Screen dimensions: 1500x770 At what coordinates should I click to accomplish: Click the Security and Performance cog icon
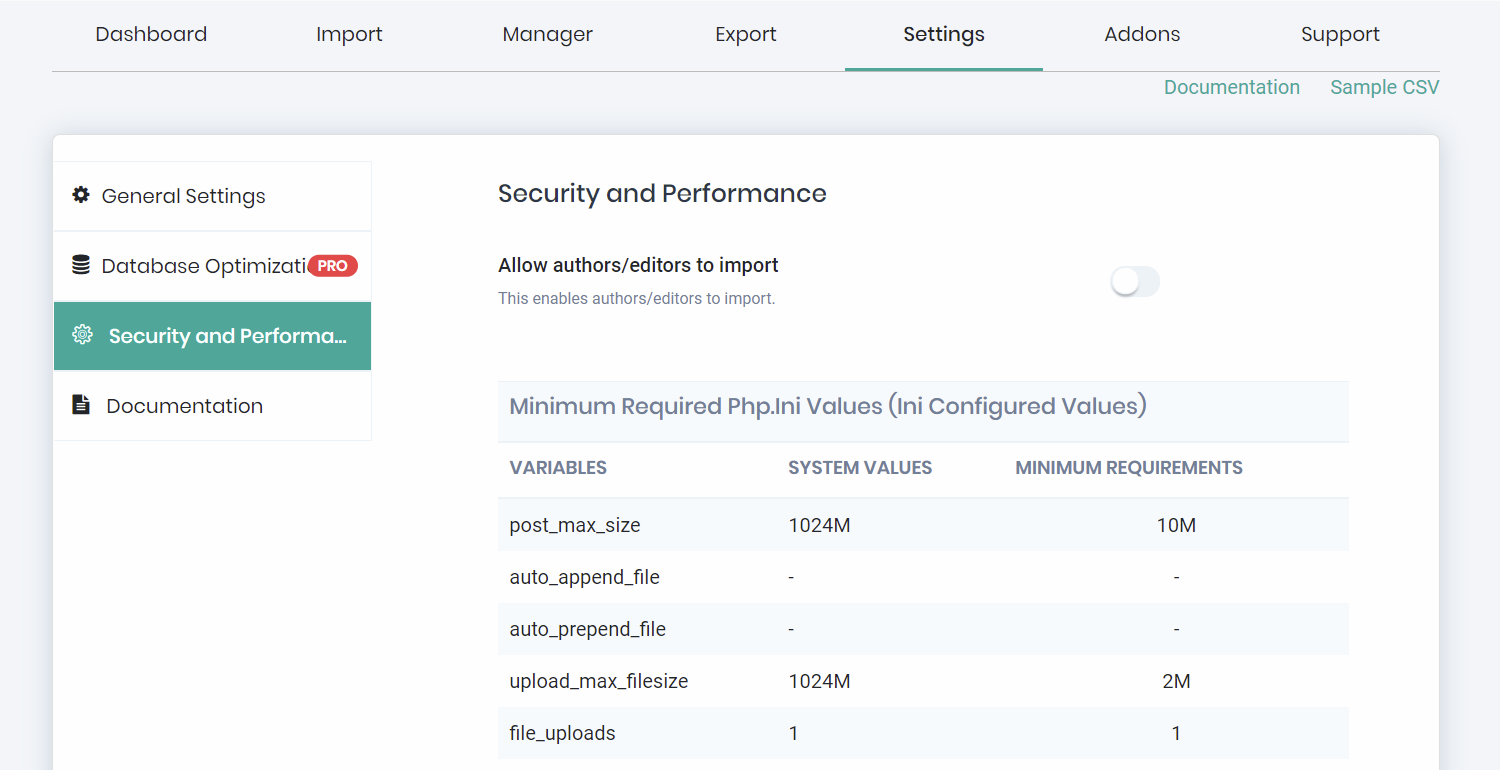coord(82,335)
